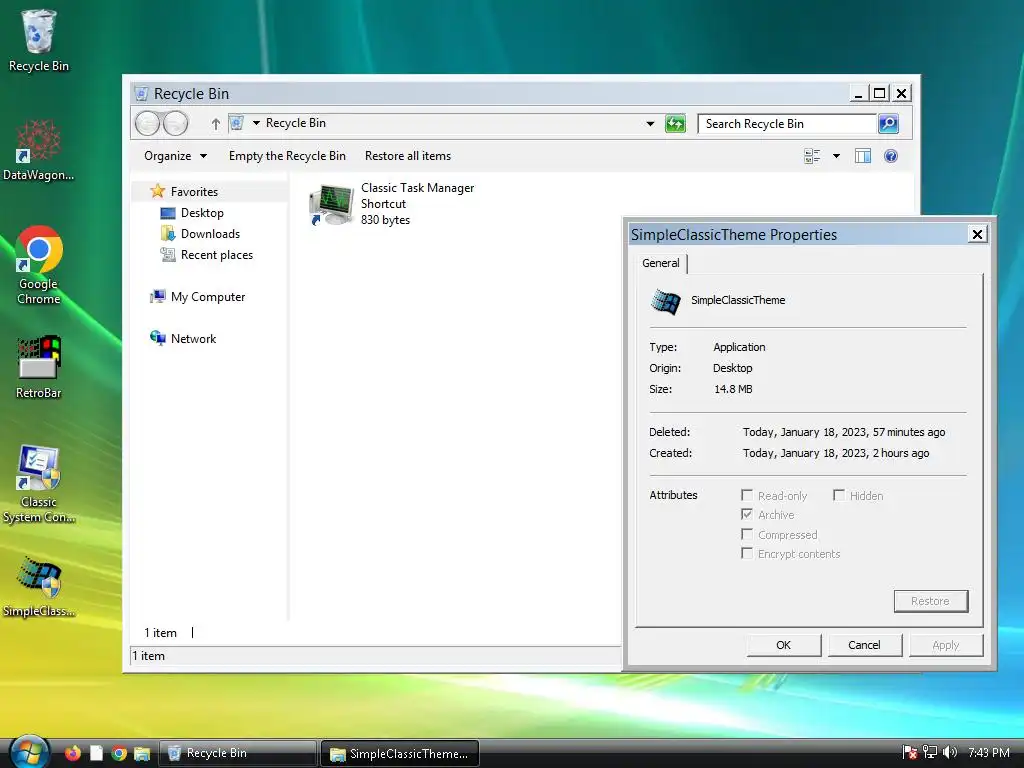Switch to SimpleClassicTheme taskbar button
The width and height of the screenshot is (1024, 768).
point(400,753)
